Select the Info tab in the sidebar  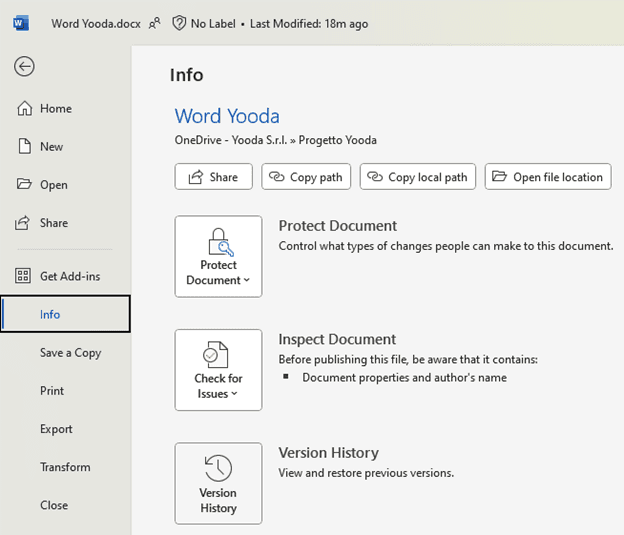(65, 314)
